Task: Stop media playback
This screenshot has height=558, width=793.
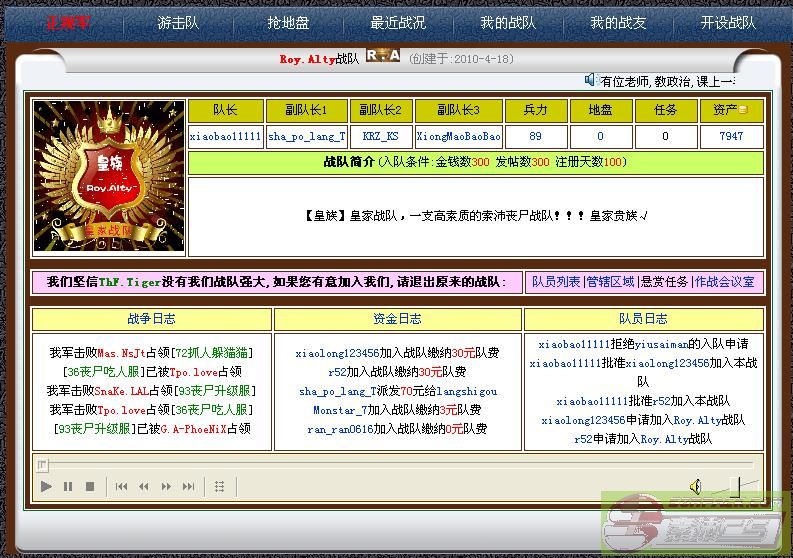Action: pos(89,487)
